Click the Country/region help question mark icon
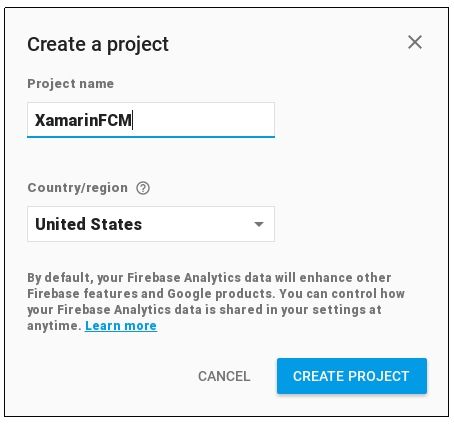The height and width of the screenshot is (427, 454). 143,188
